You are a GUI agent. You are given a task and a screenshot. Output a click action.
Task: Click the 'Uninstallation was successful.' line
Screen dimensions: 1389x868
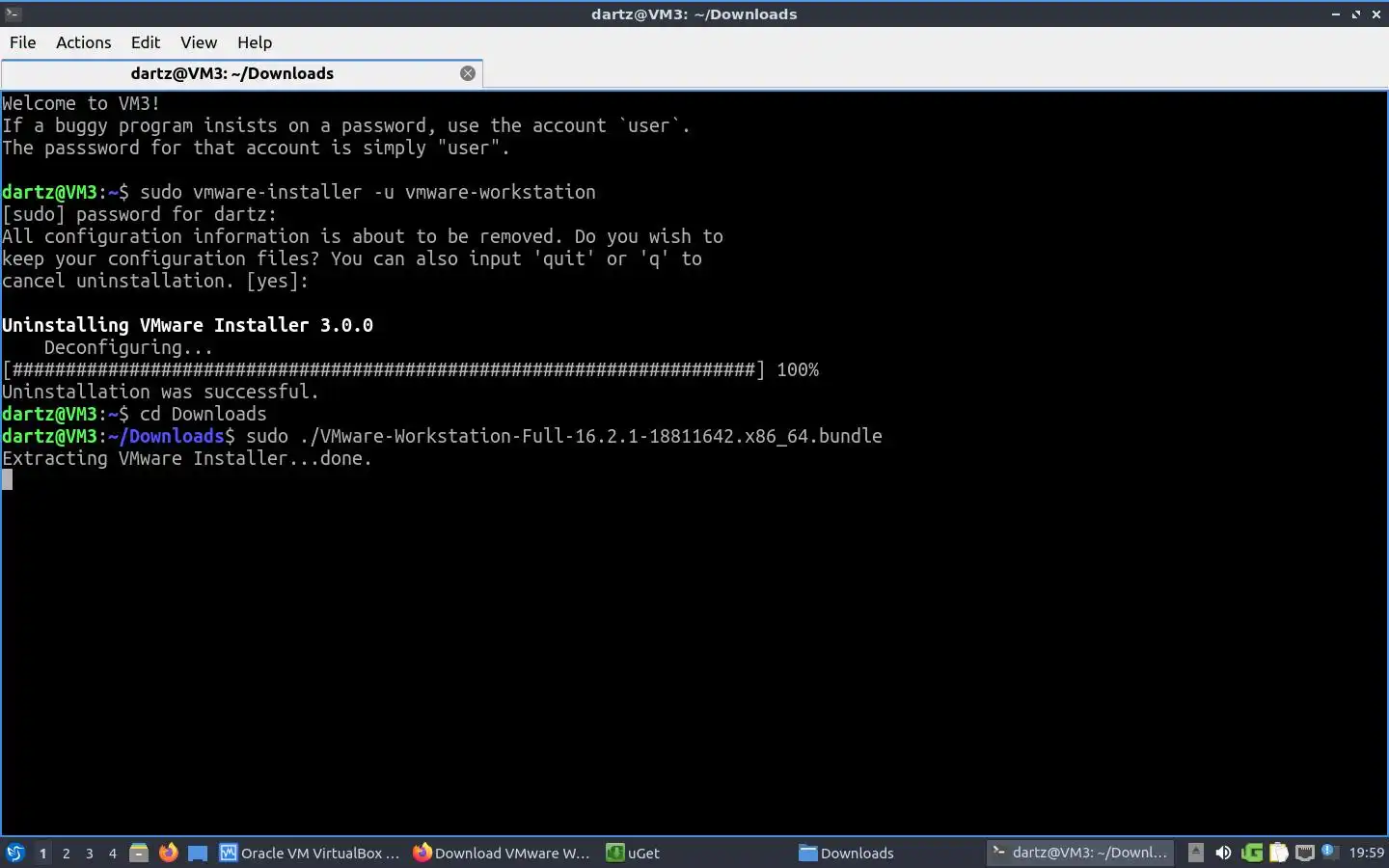point(160,392)
